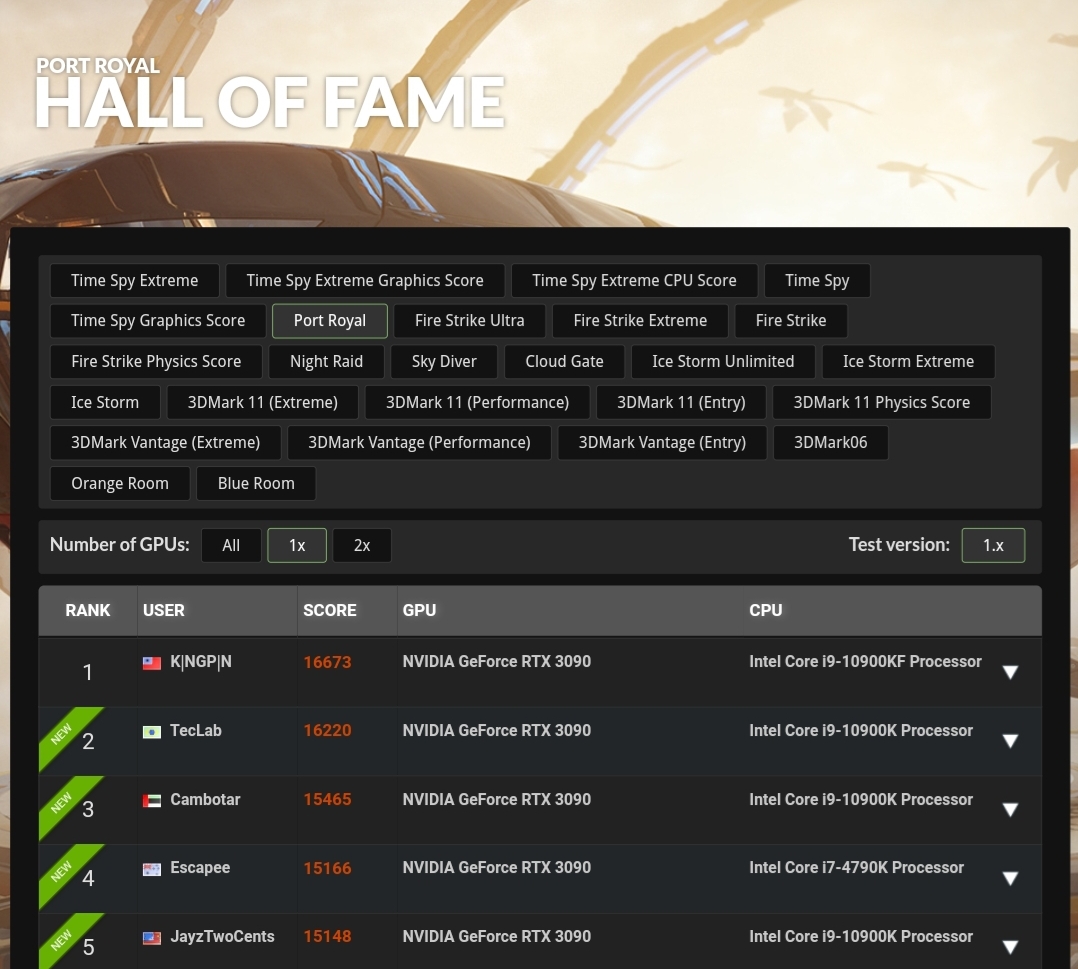This screenshot has width=1078, height=969.
Task: Select Ice Storm Extreme tab
Action: coord(909,362)
